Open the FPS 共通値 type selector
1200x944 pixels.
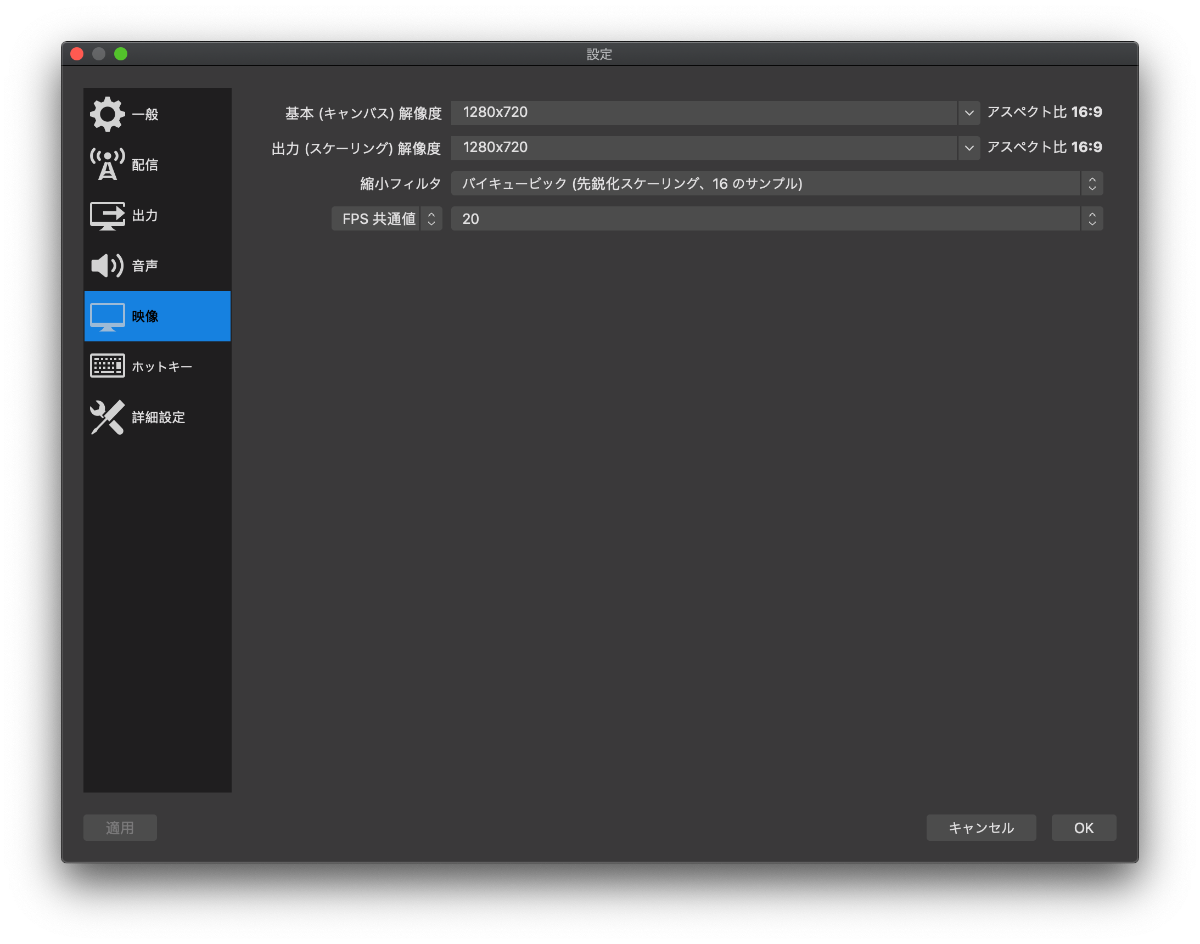click(x=386, y=218)
